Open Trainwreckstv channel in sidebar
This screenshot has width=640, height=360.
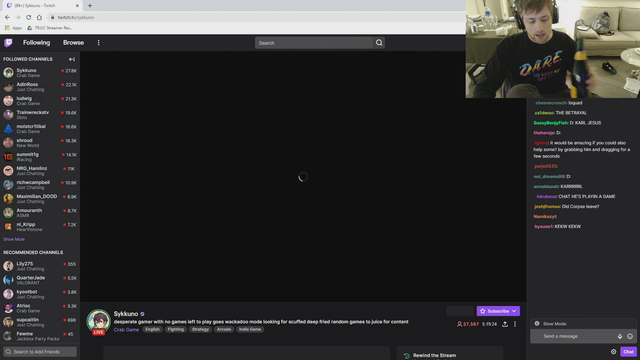tap(40, 115)
